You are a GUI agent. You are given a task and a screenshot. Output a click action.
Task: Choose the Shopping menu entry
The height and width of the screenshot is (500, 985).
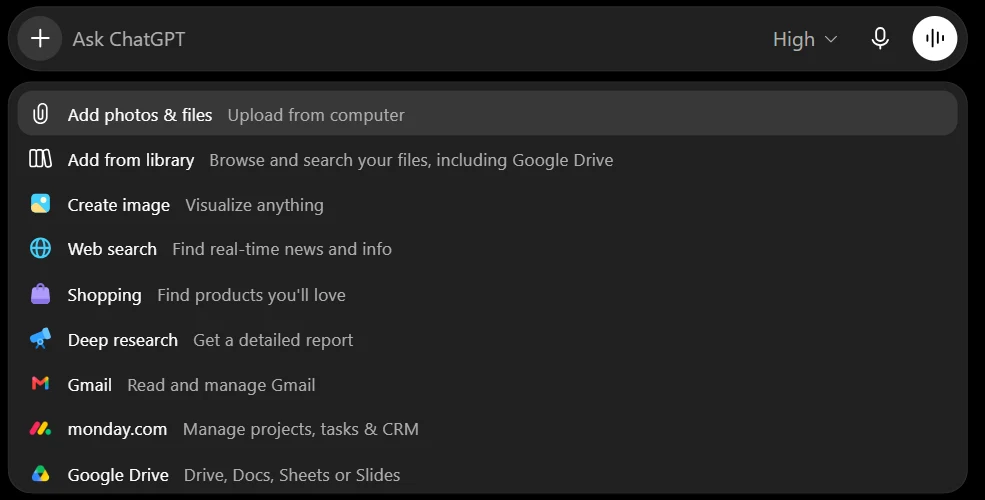[487, 295]
